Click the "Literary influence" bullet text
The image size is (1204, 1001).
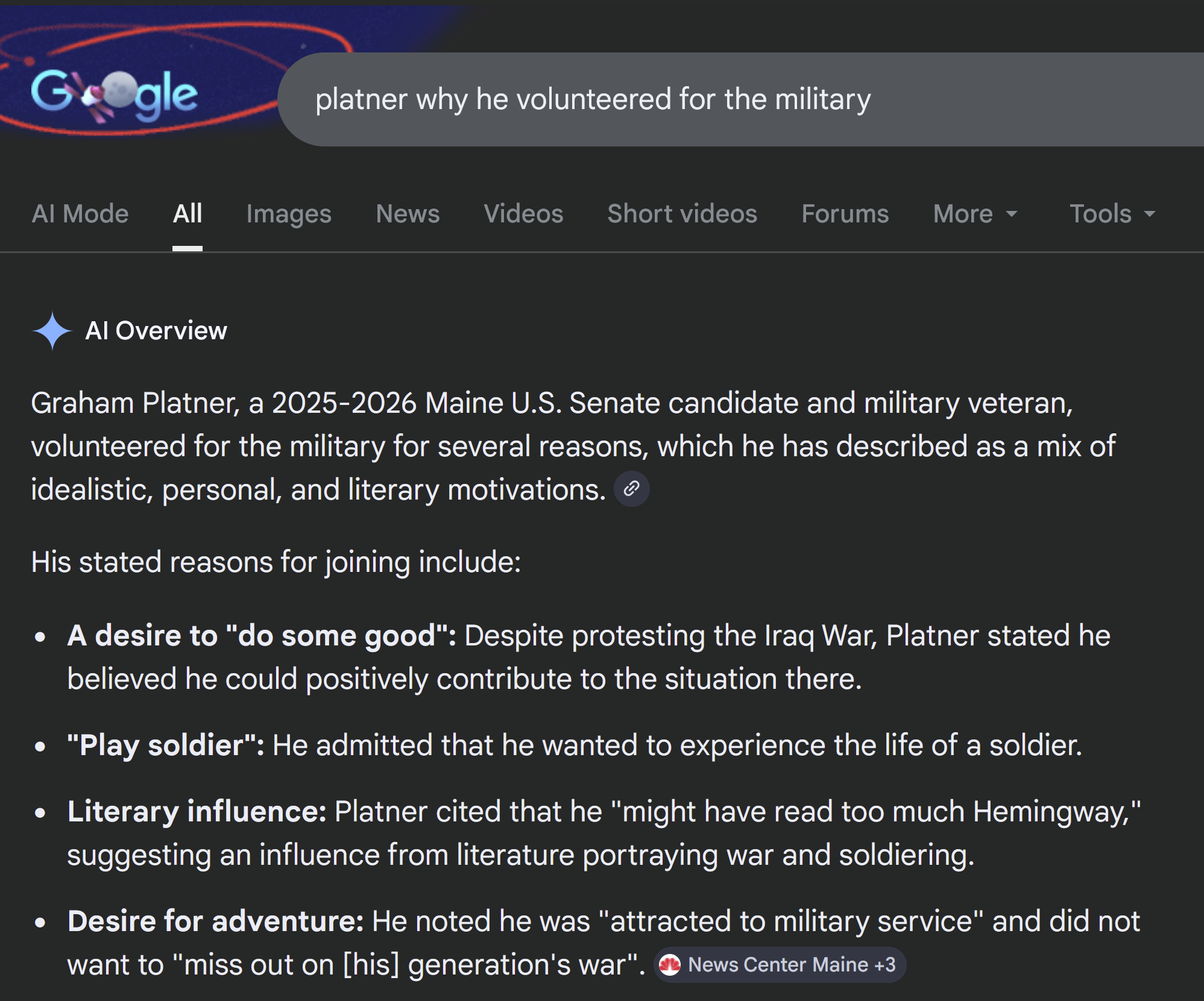[x=197, y=812]
